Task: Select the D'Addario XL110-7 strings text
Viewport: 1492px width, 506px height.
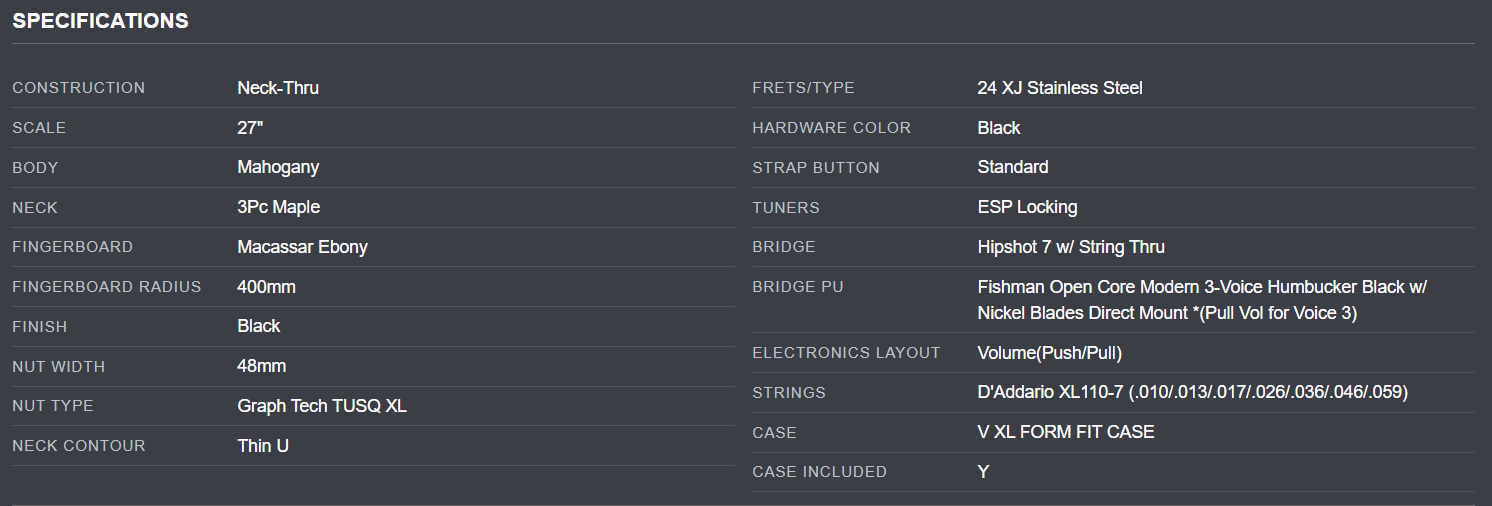Action: (1192, 393)
